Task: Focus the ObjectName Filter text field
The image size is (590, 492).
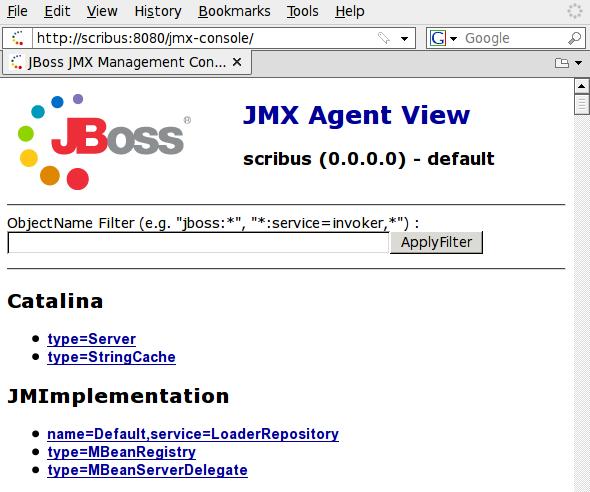Action: click(198, 243)
